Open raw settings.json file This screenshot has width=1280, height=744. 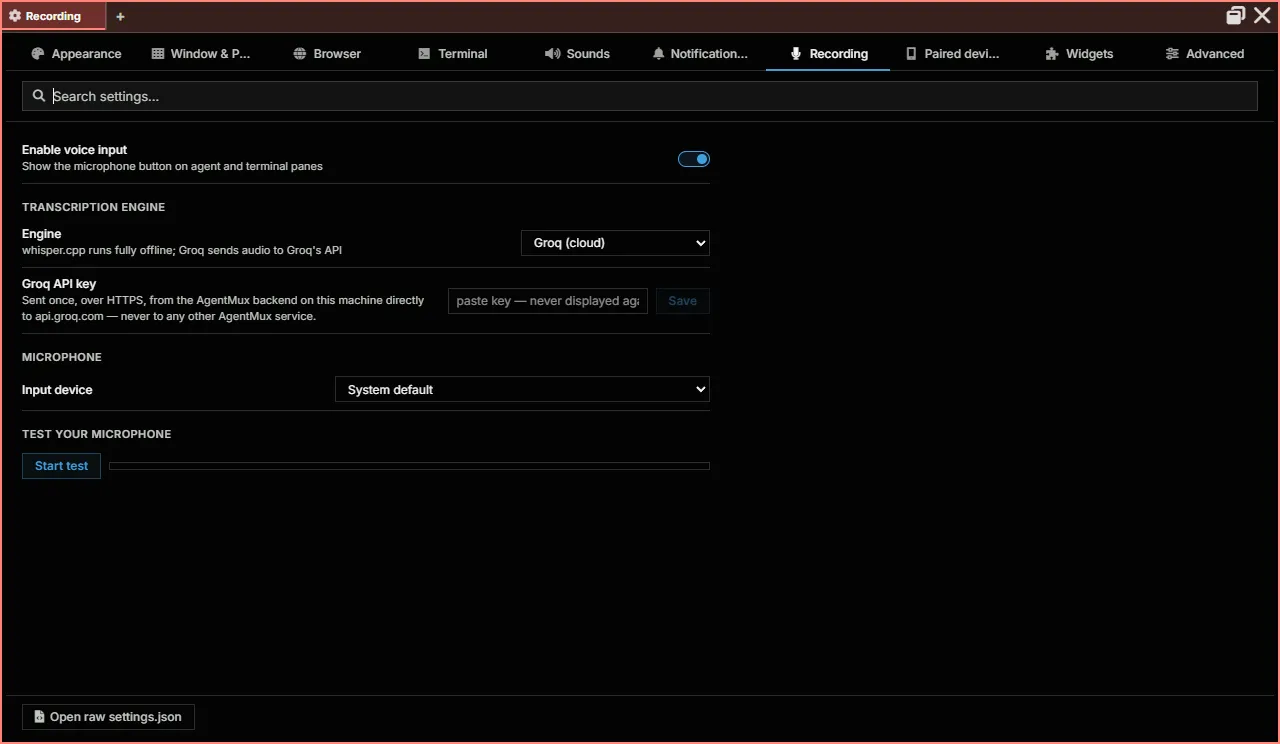click(x=108, y=717)
